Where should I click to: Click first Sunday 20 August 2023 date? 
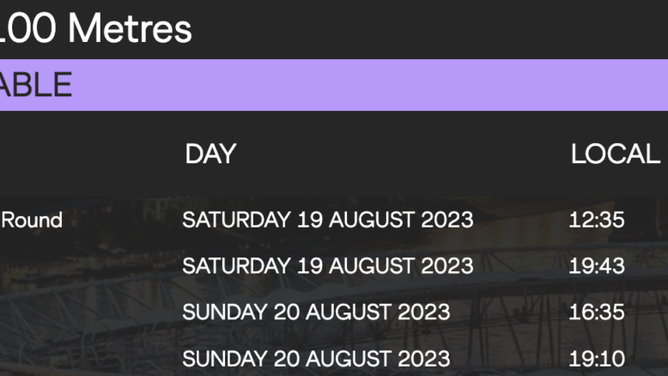click(x=316, y=312)
